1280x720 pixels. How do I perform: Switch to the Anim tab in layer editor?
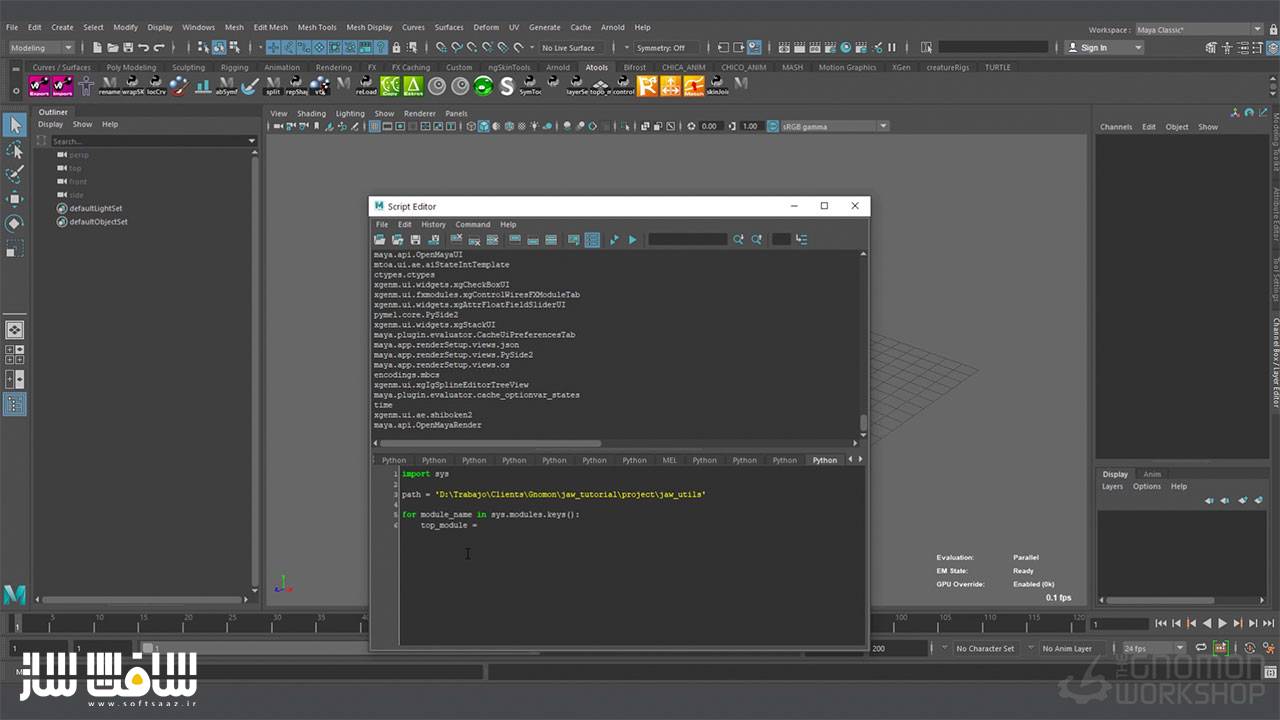tap(1152, 474)
